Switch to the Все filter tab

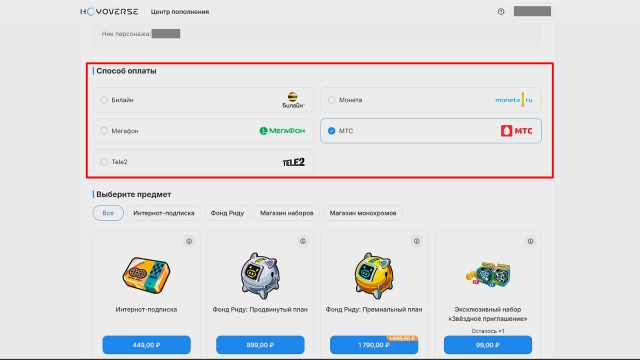108,213
